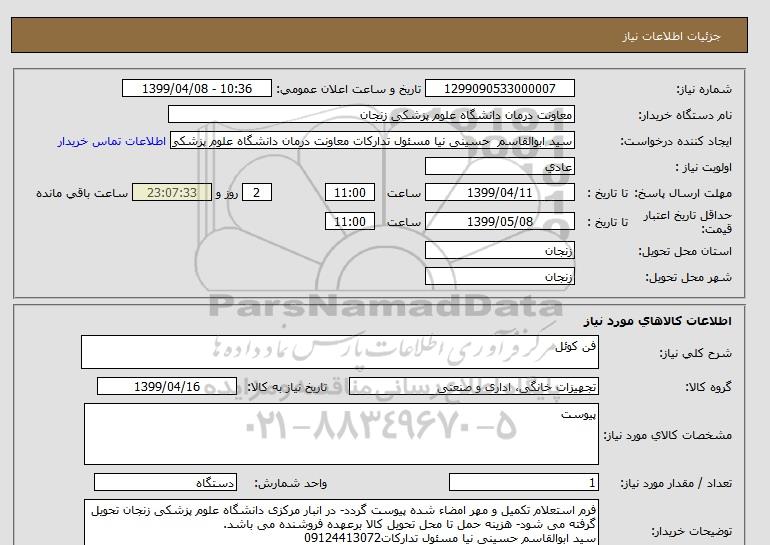This screenshot has width=770, height=545.
Task: Click the item specifications box پیوست
Action: (x=341, y=434)
